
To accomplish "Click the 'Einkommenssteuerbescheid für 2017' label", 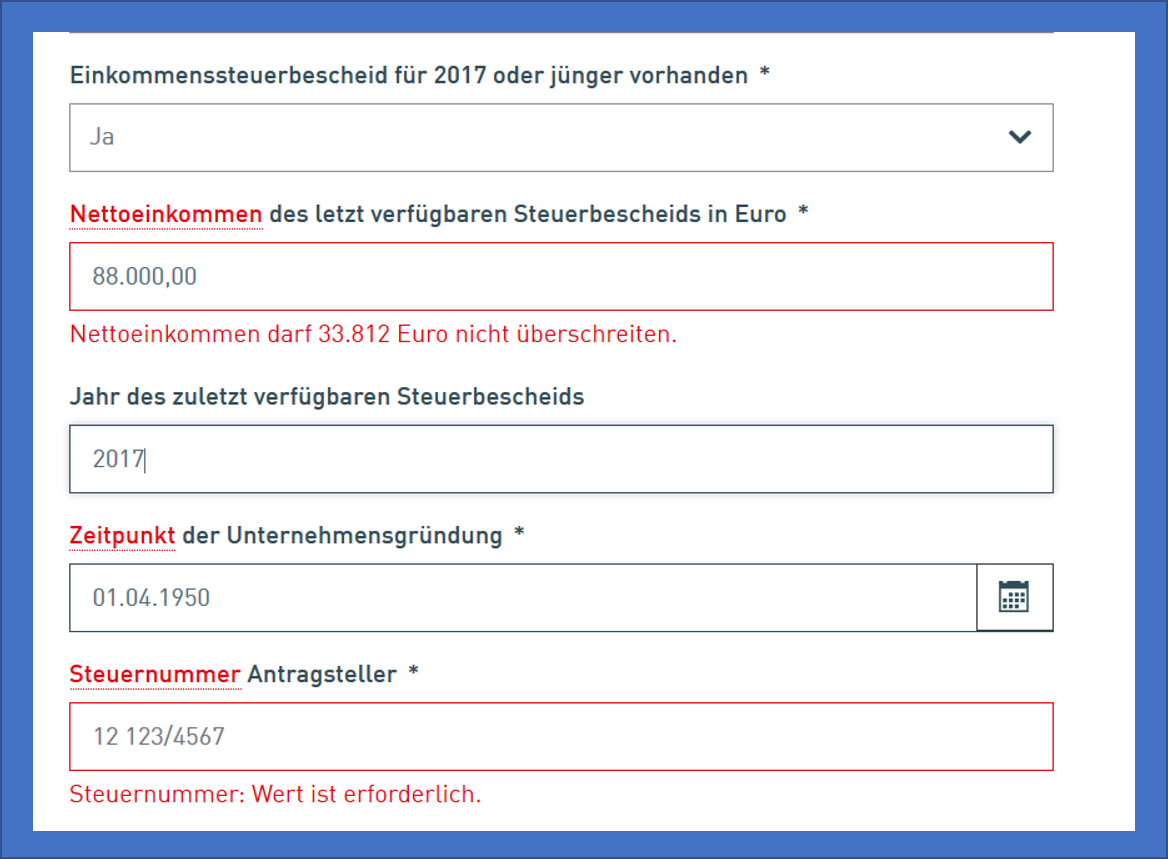I will pyautogui.click(x=408, y=75).
